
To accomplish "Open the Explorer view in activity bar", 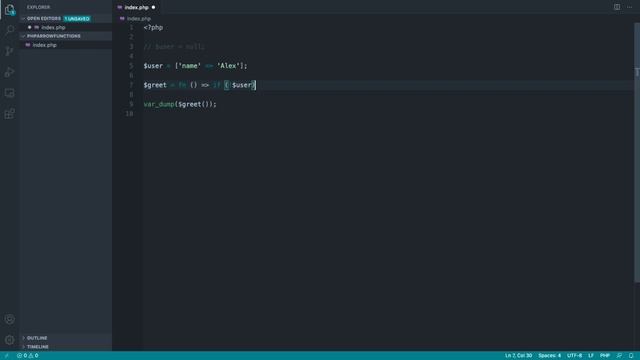I will pos(9,10).
